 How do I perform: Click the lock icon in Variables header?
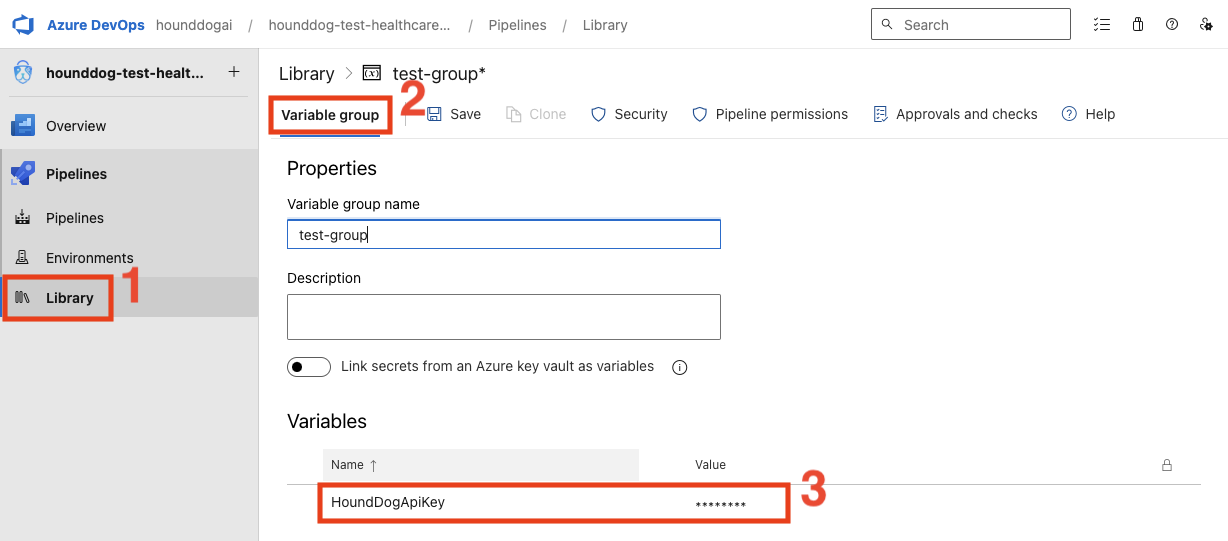point(1166,465)
